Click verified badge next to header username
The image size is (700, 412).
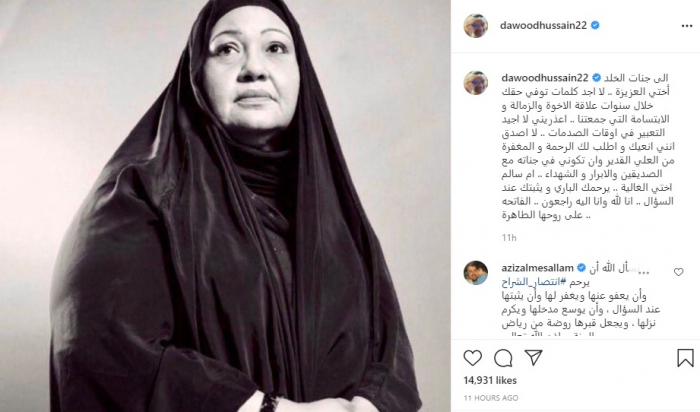595,25
